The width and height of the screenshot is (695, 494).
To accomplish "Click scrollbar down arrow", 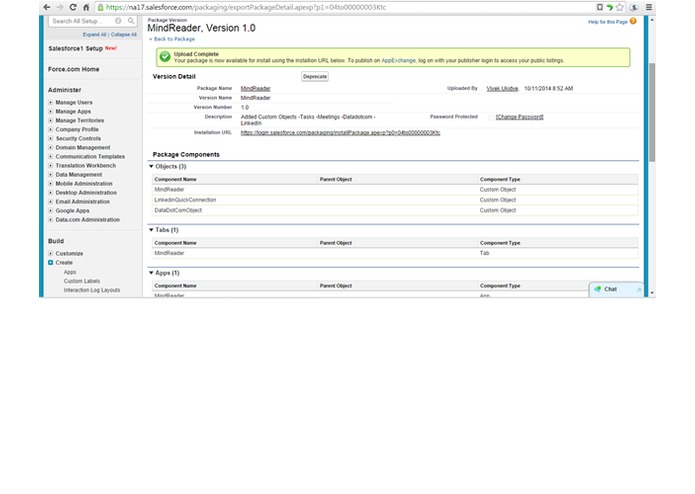I will (652, 293).
